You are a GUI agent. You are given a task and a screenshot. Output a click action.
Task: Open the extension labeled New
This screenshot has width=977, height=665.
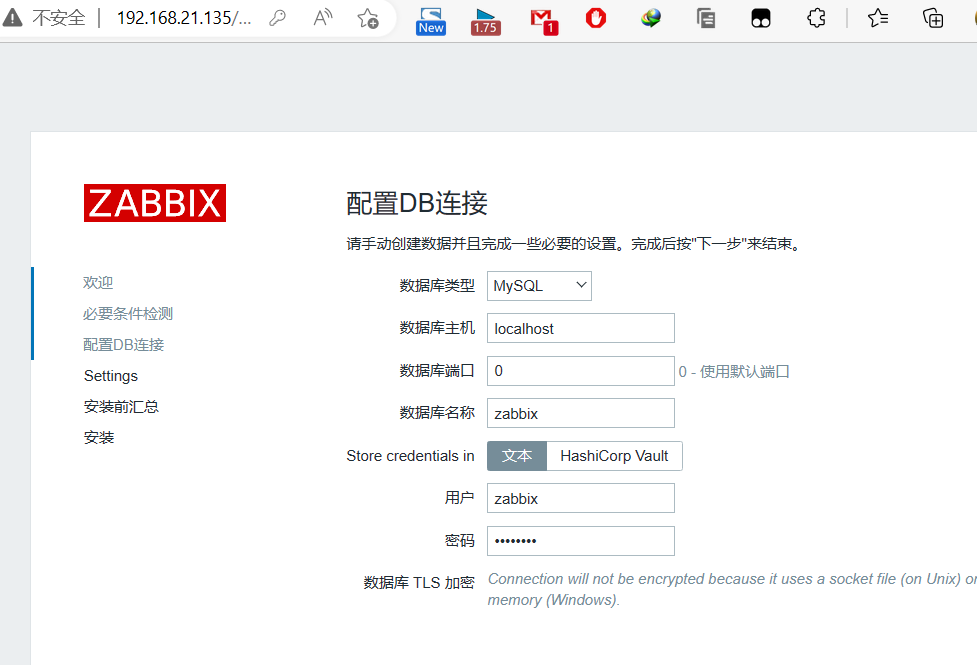pyautogui.click(x=431, y=21)
